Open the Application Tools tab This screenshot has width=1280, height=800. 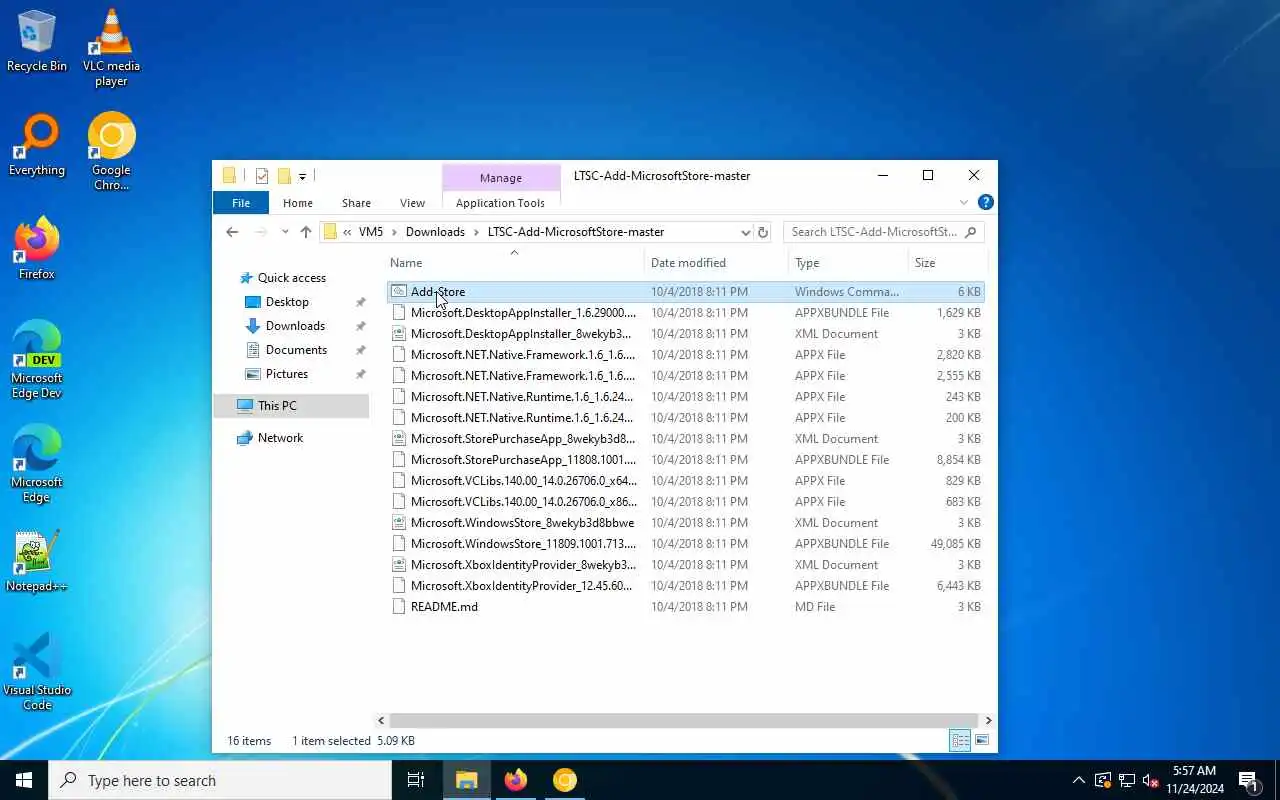[x=500, y=202]
